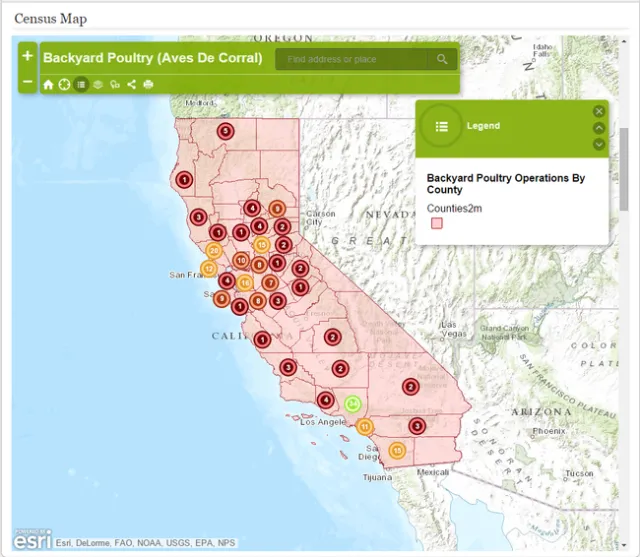Screen dimensions: 640x557
Task: Select the yellow cluster marker 20
Action: point(213,251)
